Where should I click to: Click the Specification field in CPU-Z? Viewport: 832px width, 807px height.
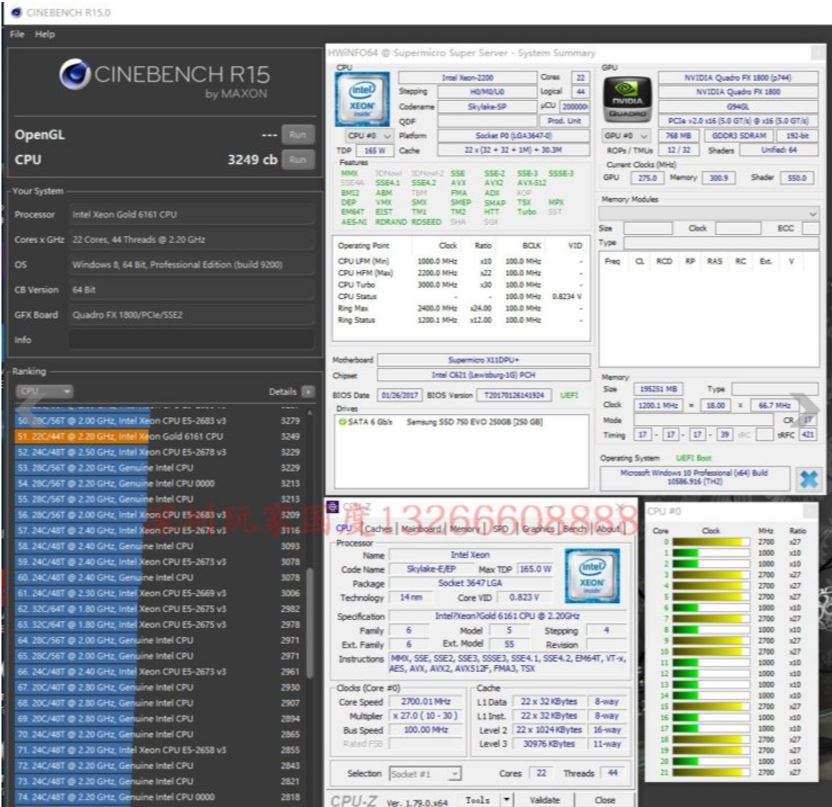coord(507,616)
